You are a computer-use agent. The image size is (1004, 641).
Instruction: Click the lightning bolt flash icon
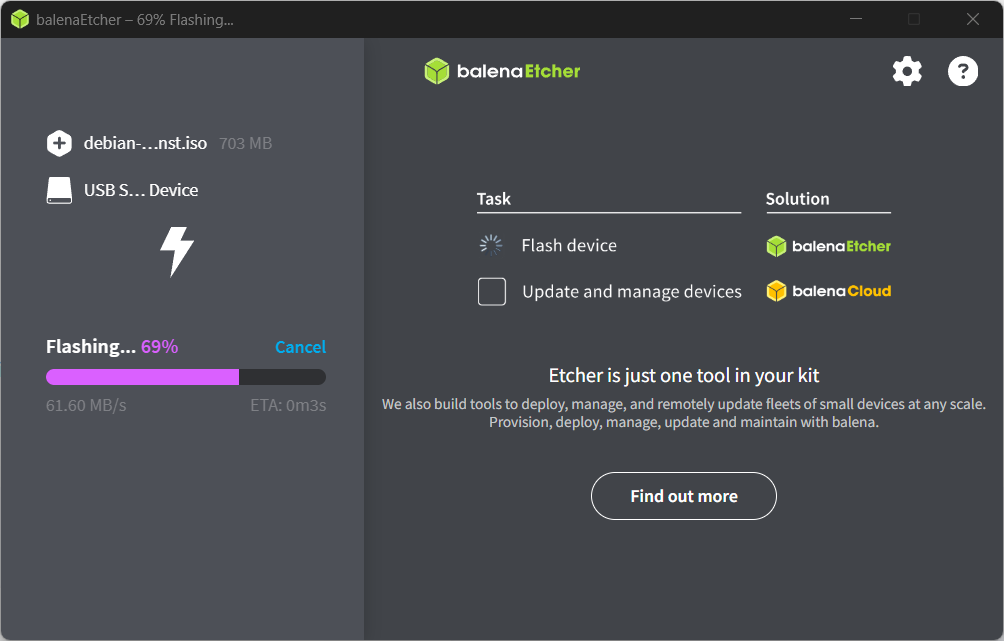177,251
